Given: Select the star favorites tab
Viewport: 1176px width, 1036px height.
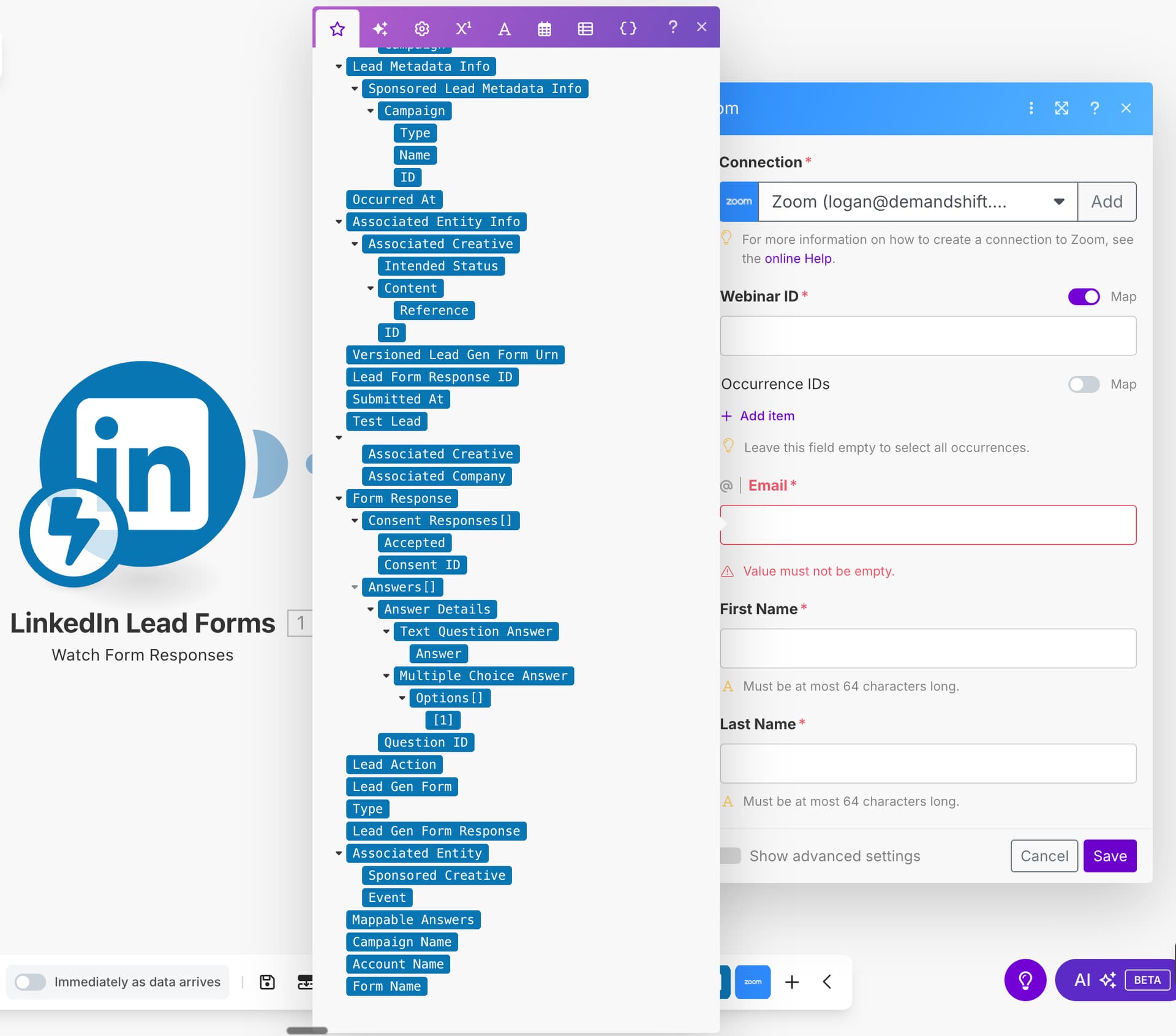Looking at the screenshot, I should click(x=337, y=28).
